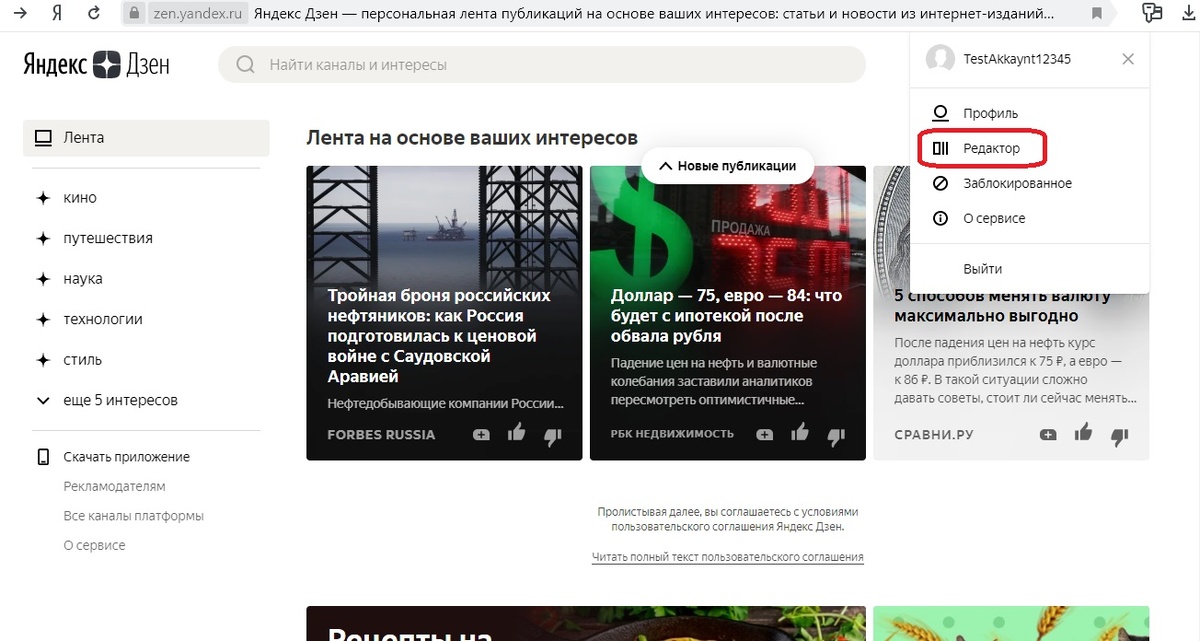Focus the Найти каналы и интересы search field
Screen dimensions: 1200x641
(541, 65)
